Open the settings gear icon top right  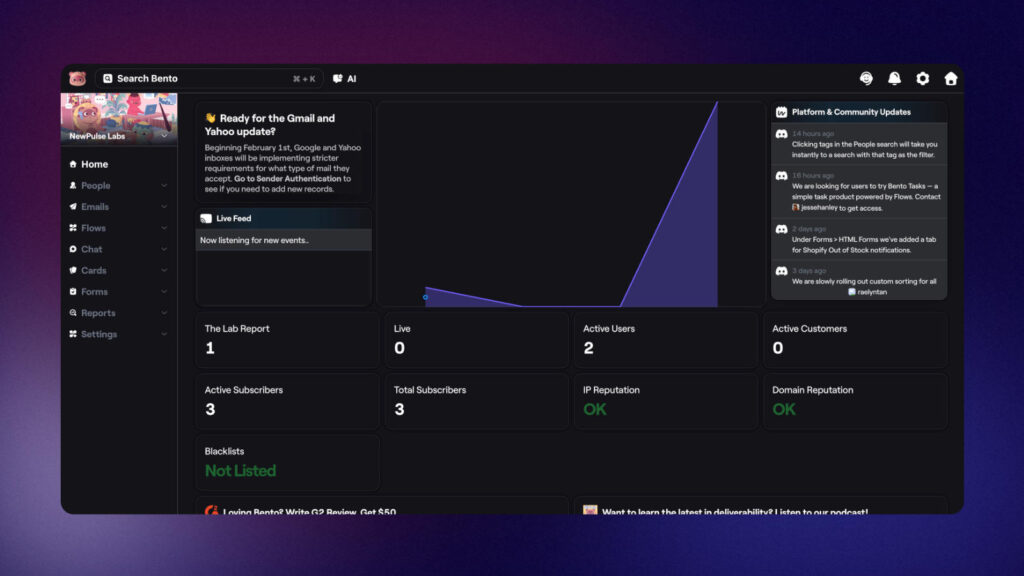[x=922, y=78]
